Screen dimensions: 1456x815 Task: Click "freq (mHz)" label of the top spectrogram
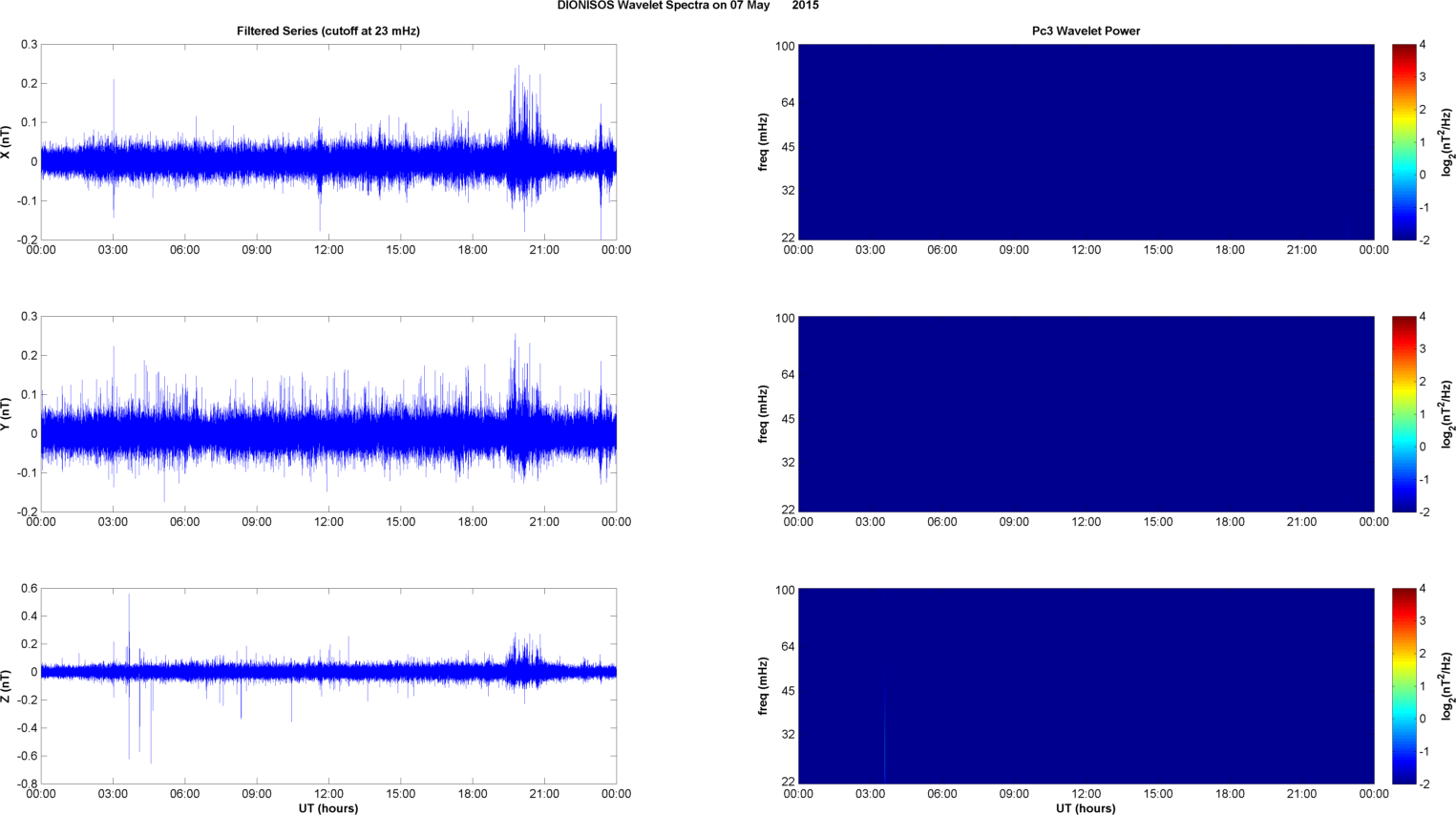point(764,142)
